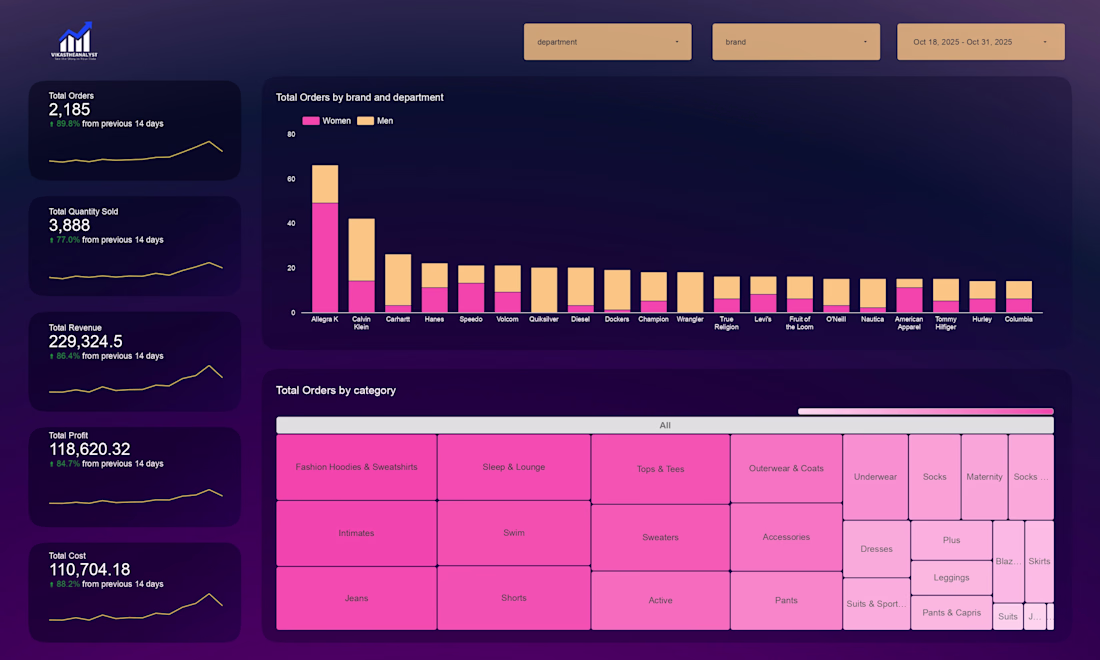Select the All header of the treemap
The height and width of the screenshot is (660, 1100).
click(664, 425)
